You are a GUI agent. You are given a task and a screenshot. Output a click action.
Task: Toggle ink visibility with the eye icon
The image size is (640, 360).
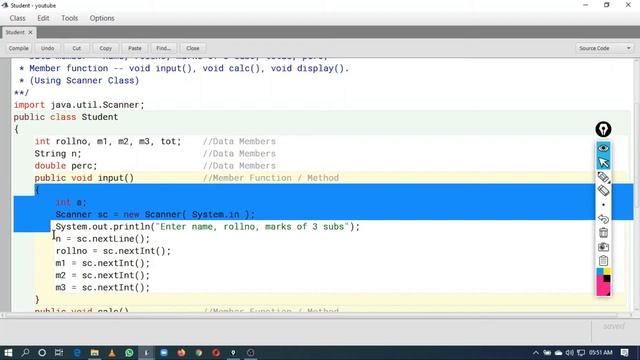pyautogui.click(x=603, y=148)
